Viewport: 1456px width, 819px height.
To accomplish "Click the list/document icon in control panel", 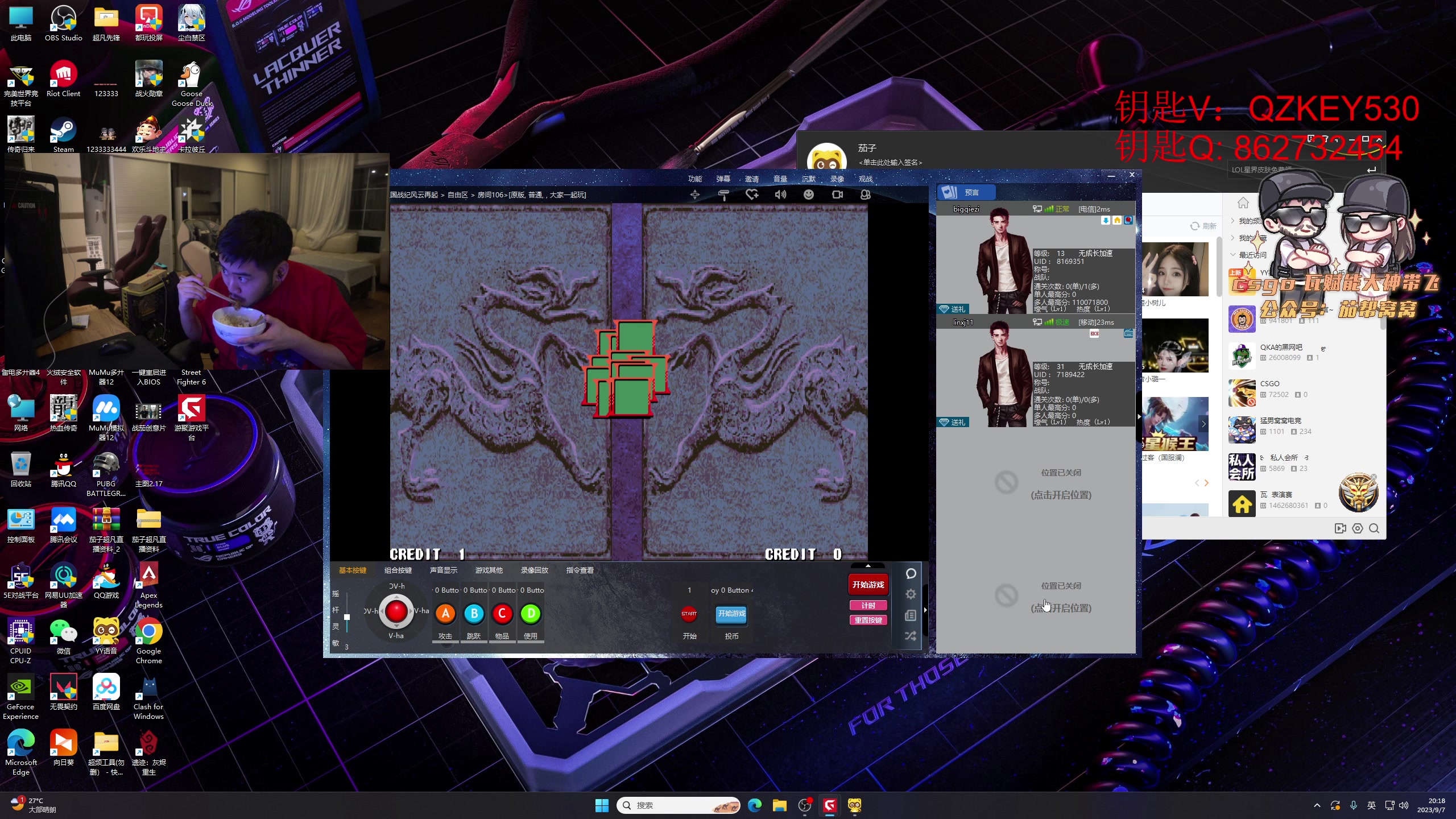I will [911, 615].
